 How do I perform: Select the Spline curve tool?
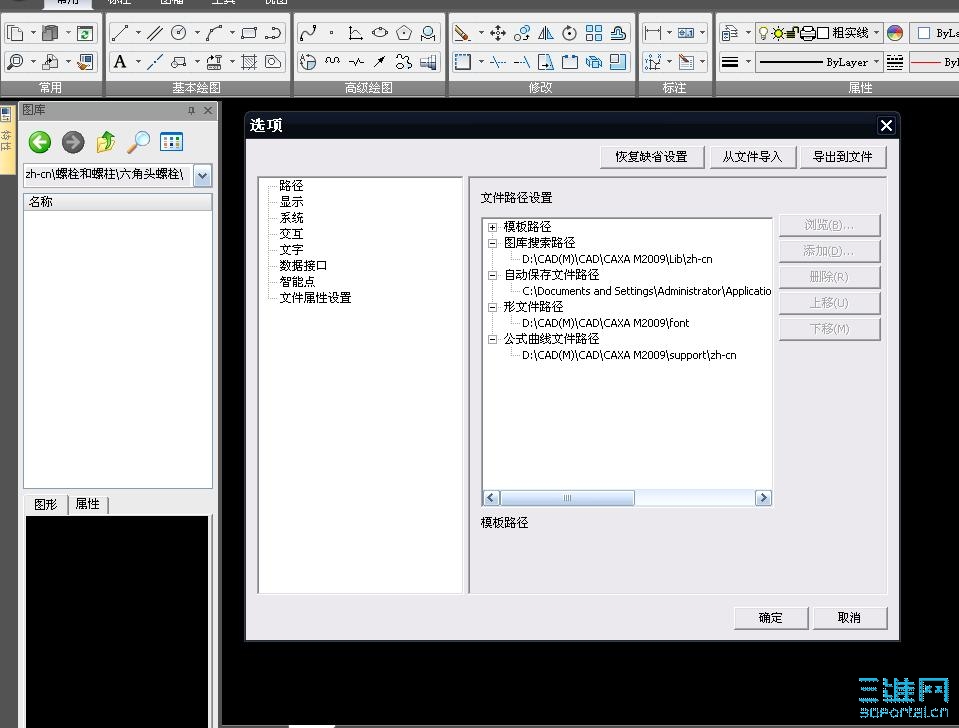click(x=308, y=32)
